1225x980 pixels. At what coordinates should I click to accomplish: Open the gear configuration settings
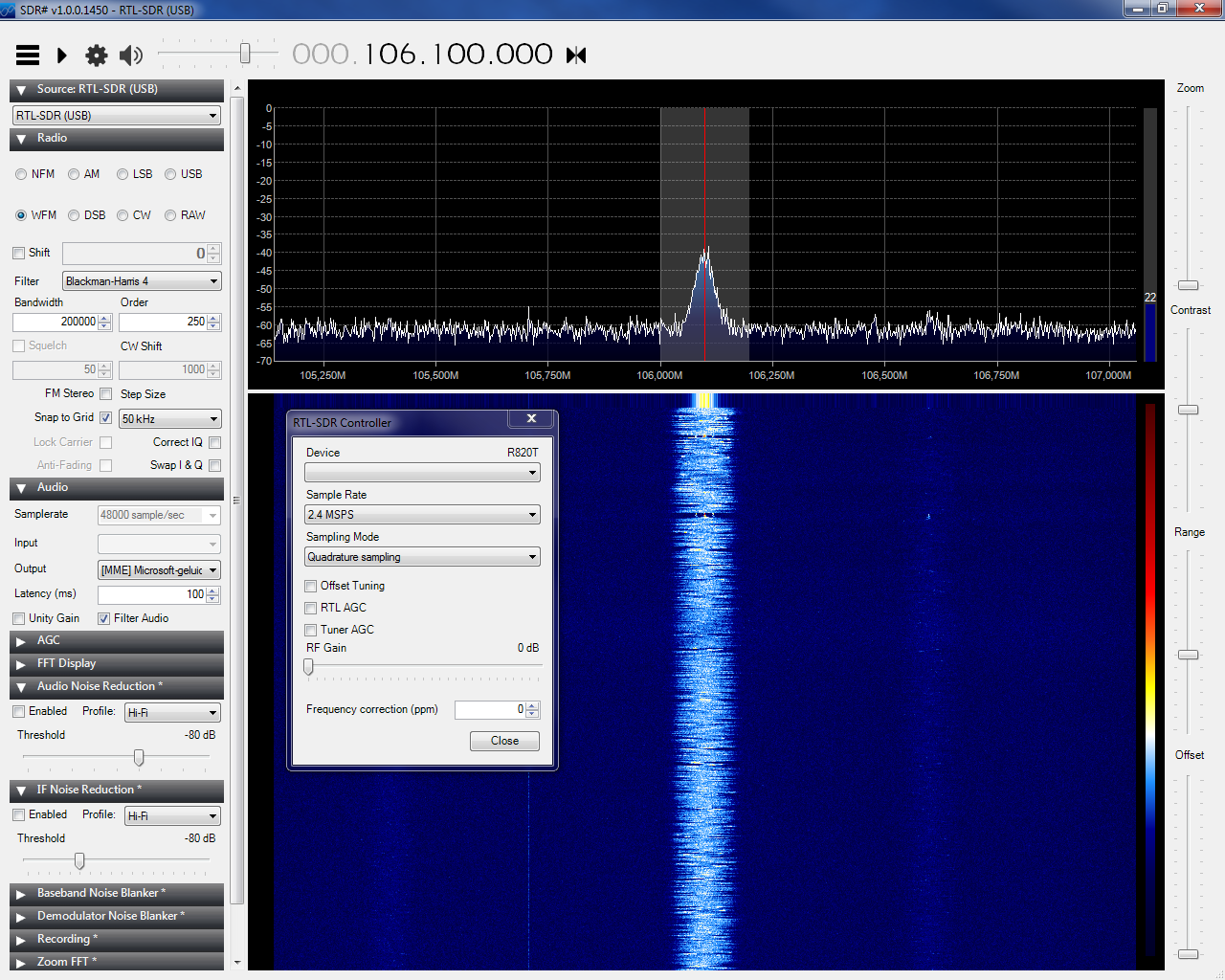click(97, 56)
